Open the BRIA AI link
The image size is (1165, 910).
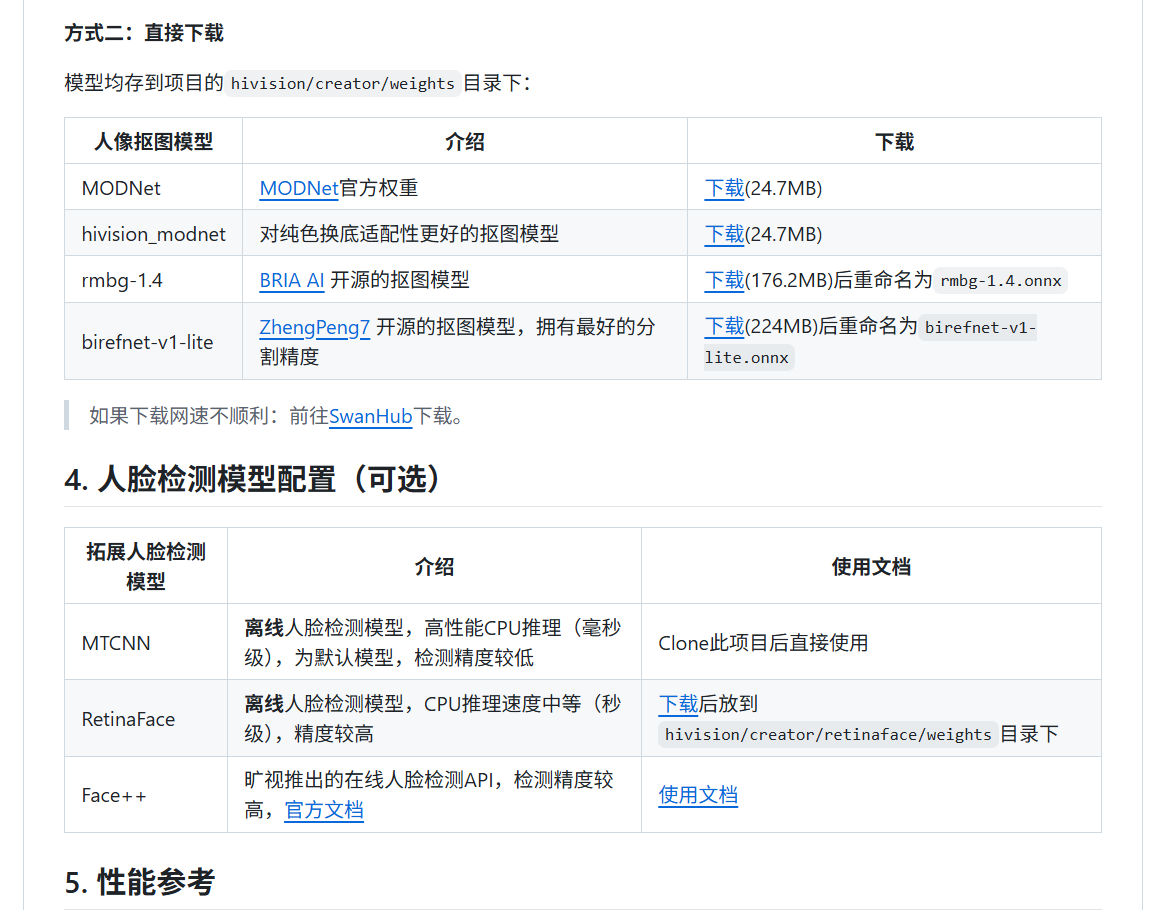tap(292, 280)
